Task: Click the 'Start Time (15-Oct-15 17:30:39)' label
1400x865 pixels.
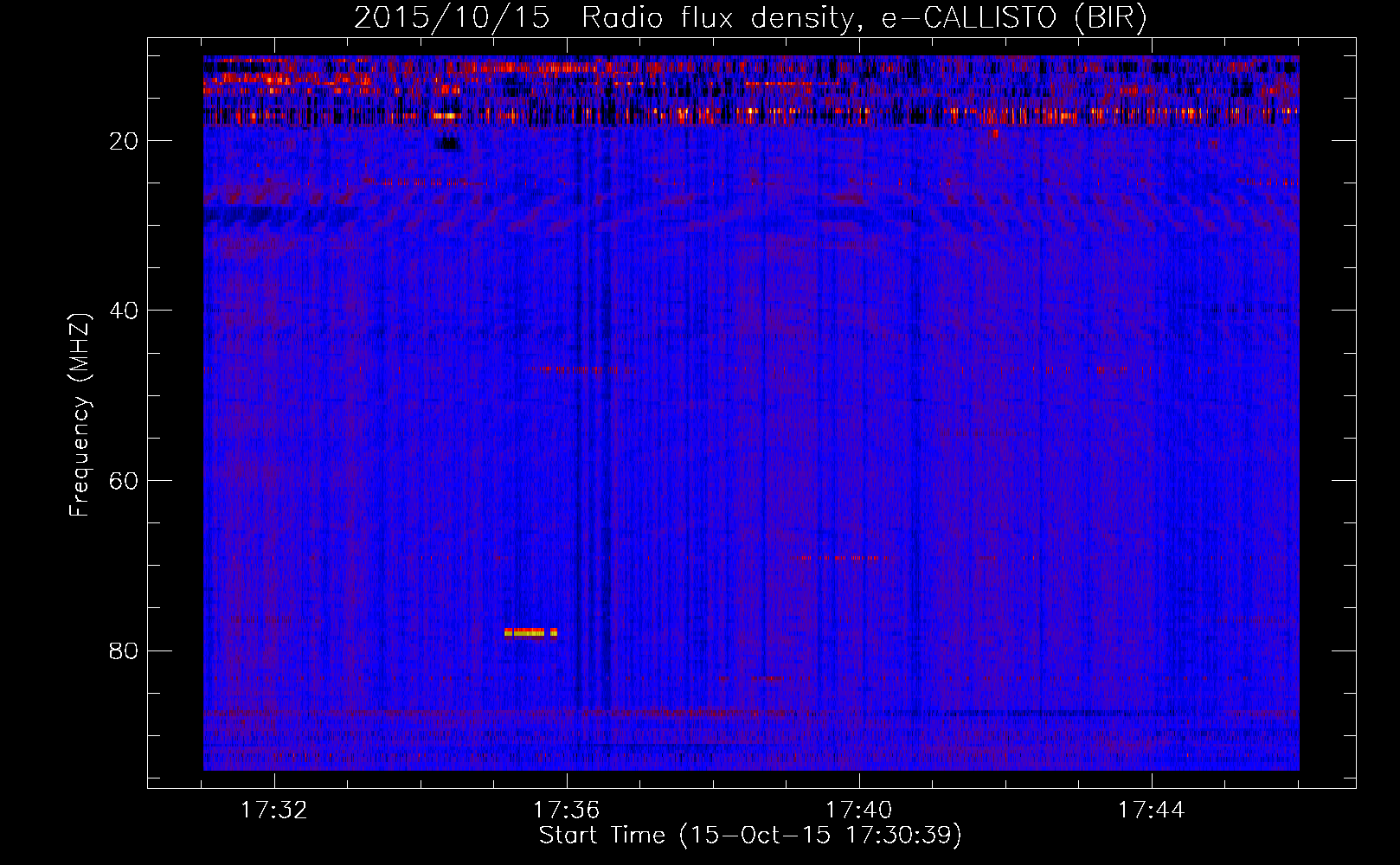Action: click(x=750, y=836)
